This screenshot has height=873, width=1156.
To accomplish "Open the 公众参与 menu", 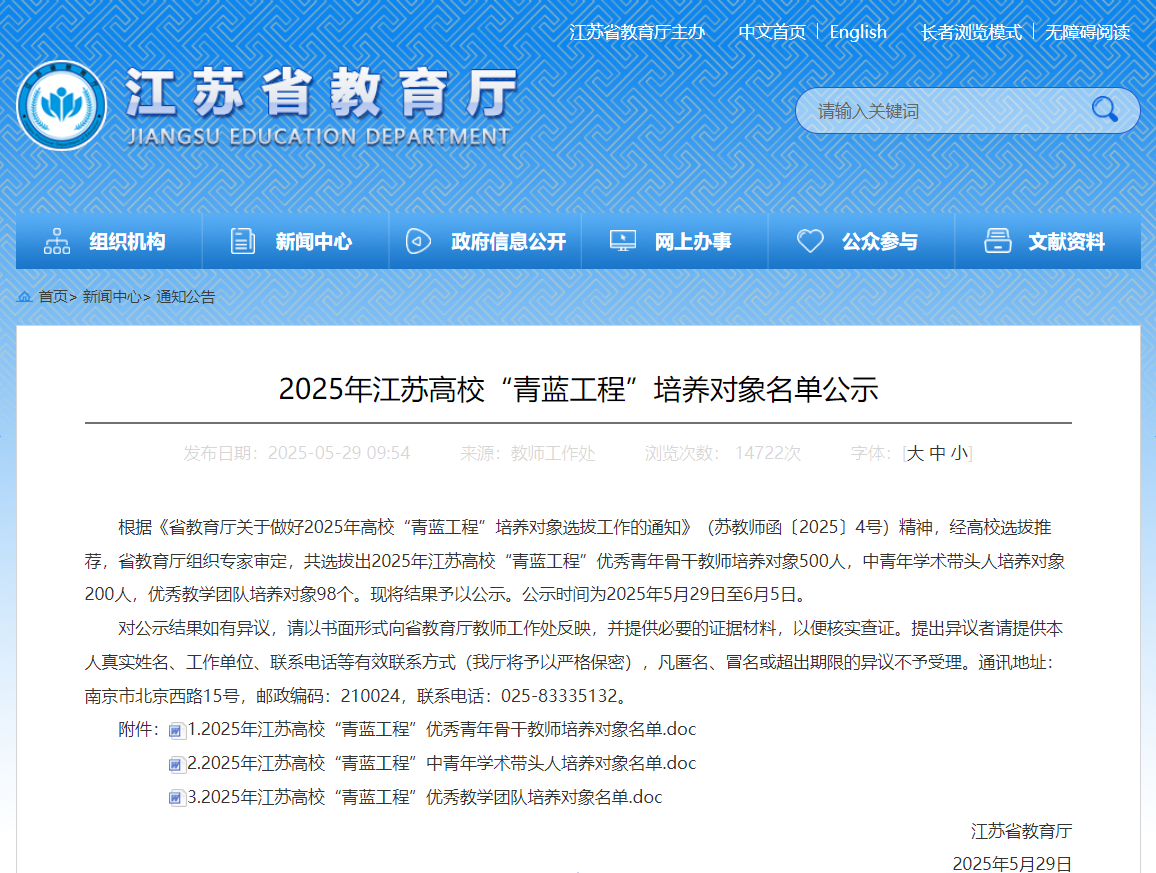I will click(861, 241).
